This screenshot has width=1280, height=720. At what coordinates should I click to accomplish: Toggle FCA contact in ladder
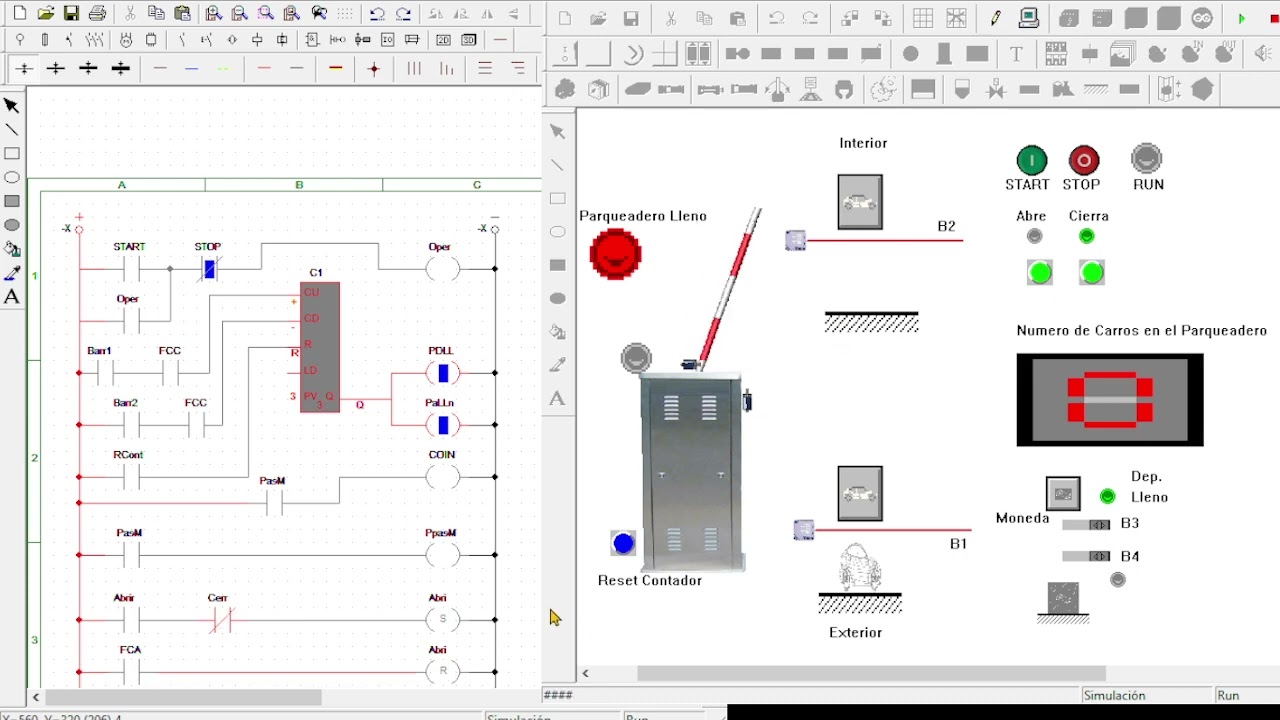pyautogui.click(x=130, y=672)
